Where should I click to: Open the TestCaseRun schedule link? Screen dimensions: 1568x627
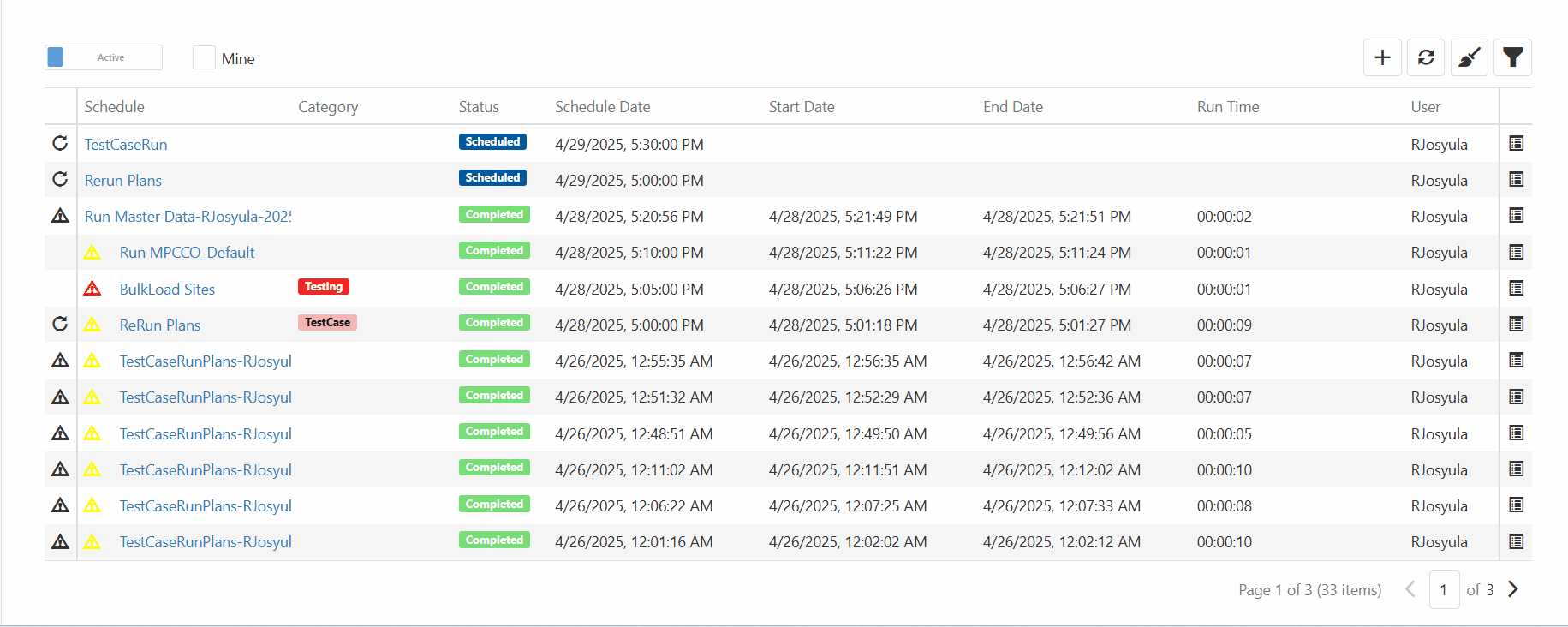tap(126, 145)
